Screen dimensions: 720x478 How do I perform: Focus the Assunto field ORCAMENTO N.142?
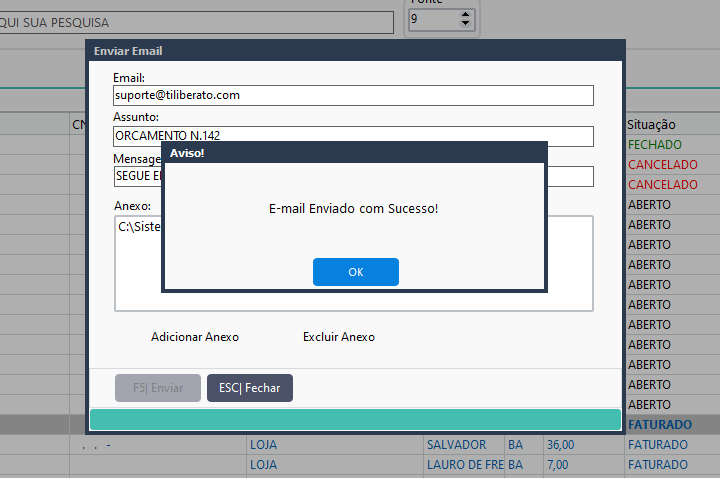click(x=354, y=136)
